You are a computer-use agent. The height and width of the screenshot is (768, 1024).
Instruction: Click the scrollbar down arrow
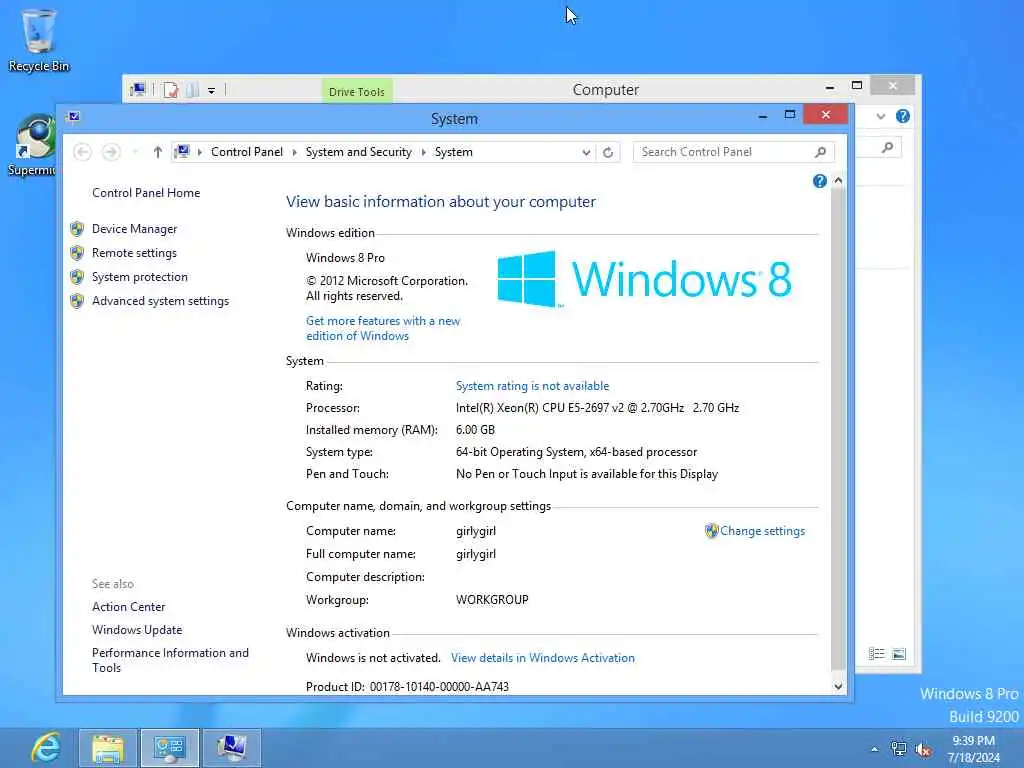point(838,686)
